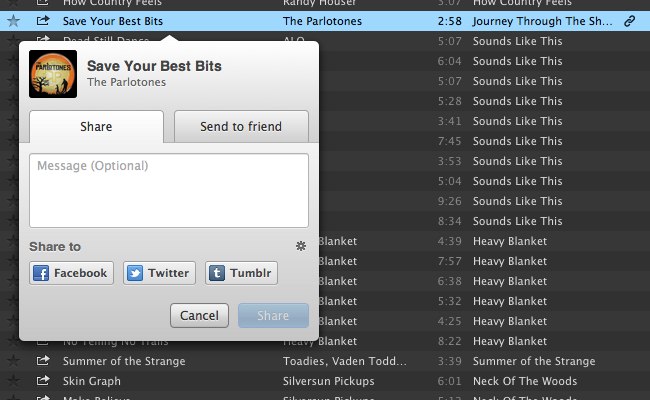Star the Skin Graph track
This screenshot has height=400, width=650.
point(13,381)
